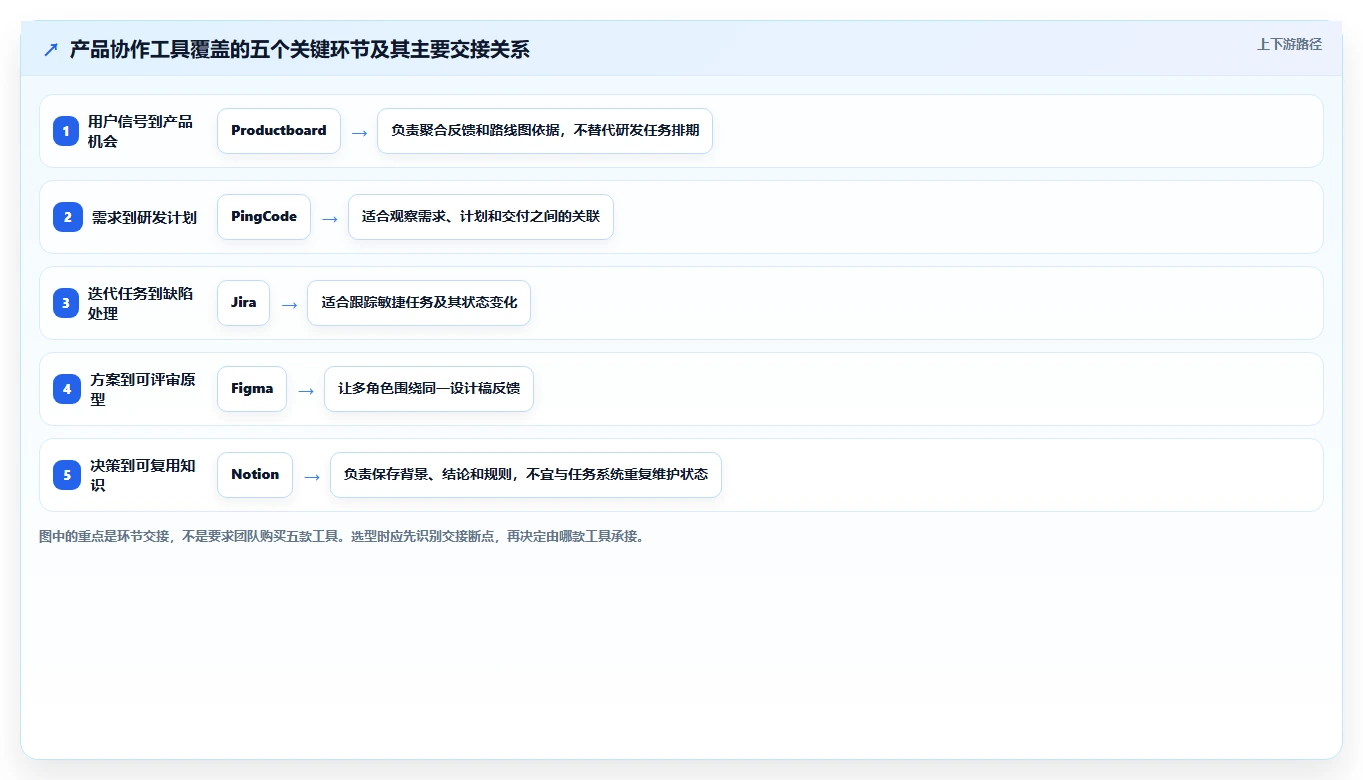Click the 用户信号到产品机会 step label
This screenshot has width=1363, height=780.
click(140, 131)
